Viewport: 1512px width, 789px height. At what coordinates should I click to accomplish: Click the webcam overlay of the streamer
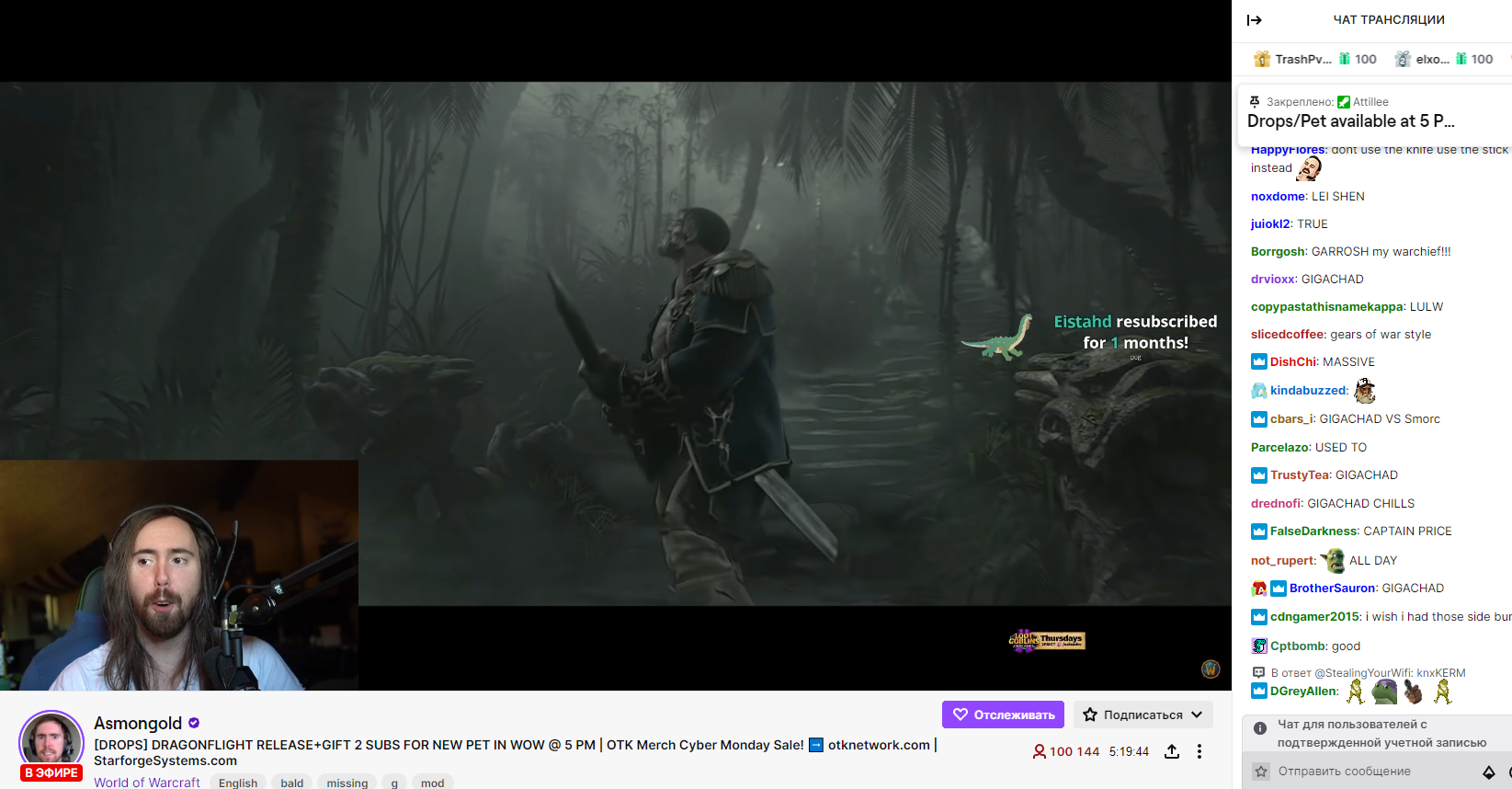pos(179,575)
